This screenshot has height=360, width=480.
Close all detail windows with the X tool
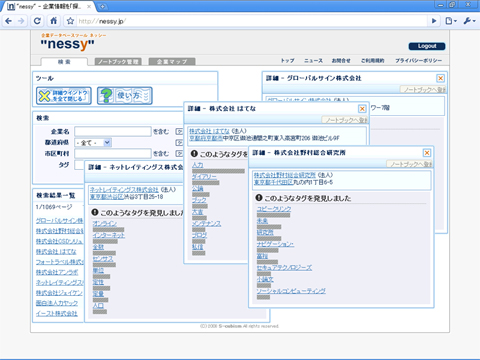64,96
